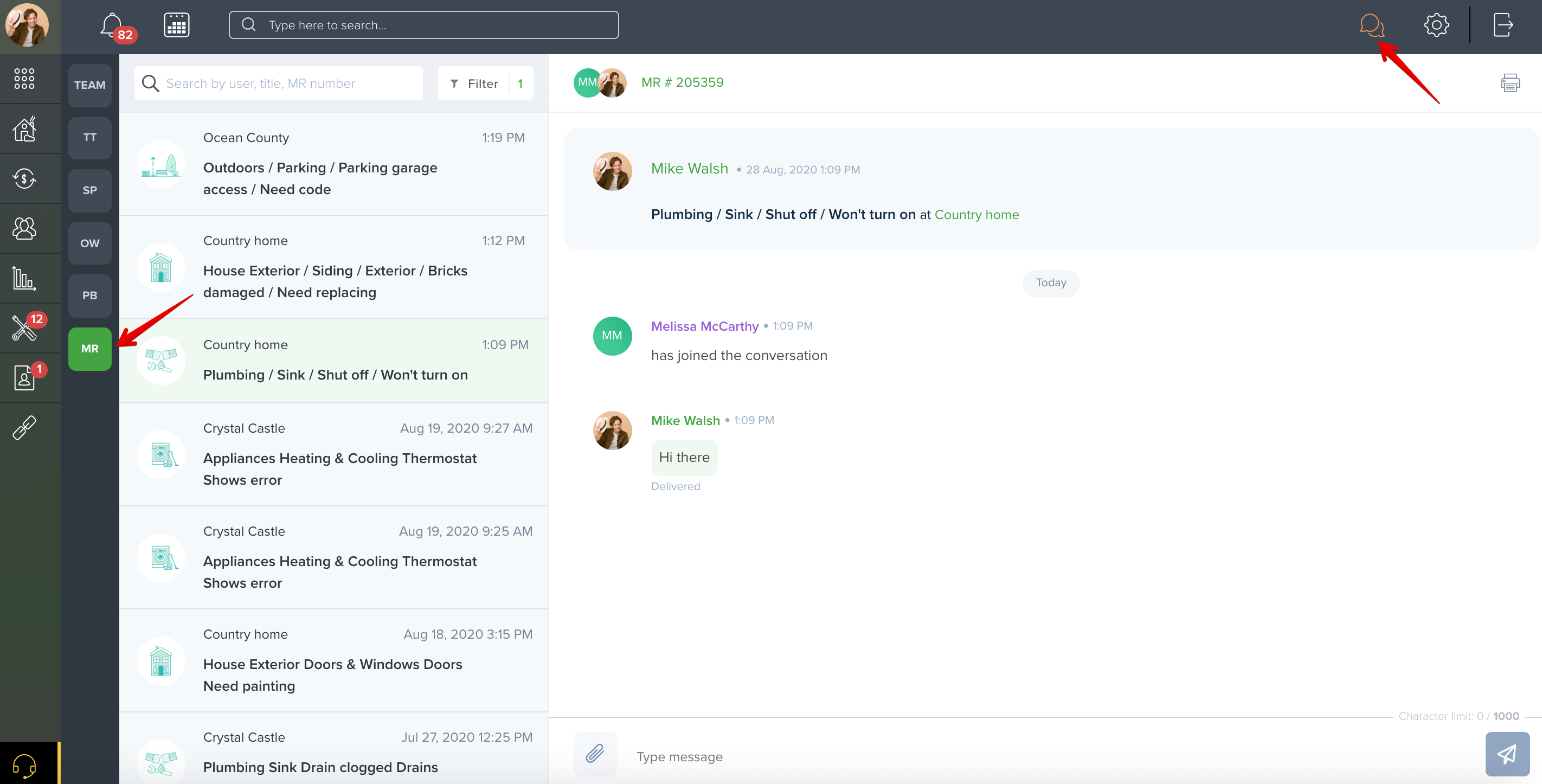The image size is (1542, 784).
Task: Open the payments dollar icon in sidebar
Action: coord(24,178)
